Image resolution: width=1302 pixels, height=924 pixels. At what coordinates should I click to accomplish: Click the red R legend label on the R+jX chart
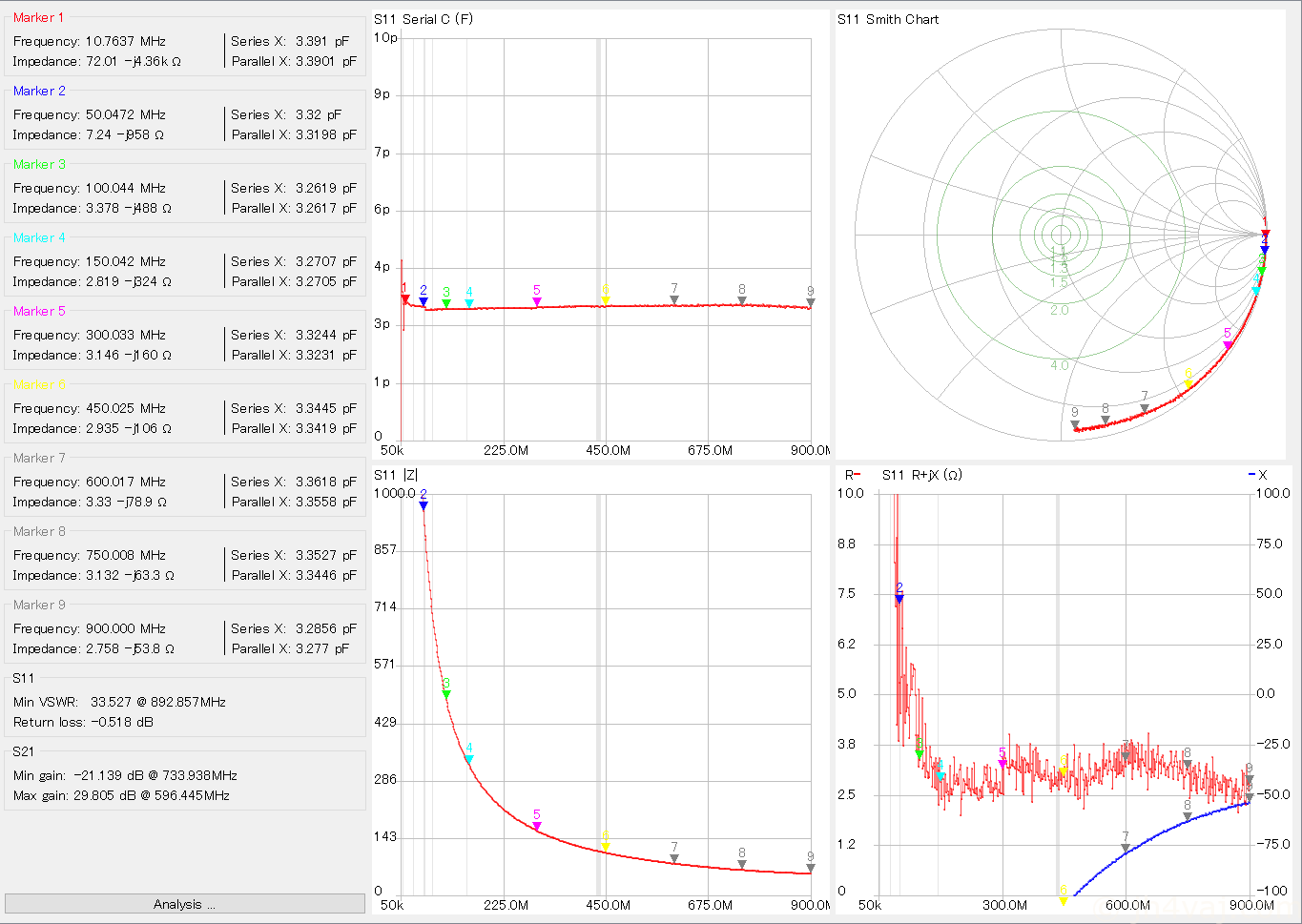[x=853, y=475]
